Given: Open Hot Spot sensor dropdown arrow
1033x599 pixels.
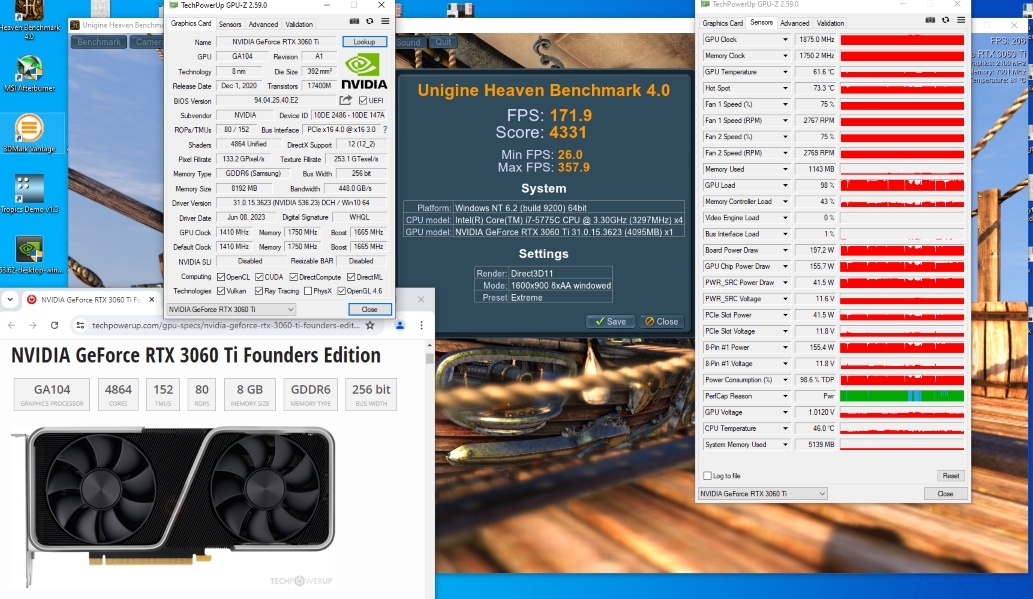Looking at the screenshot, I should (785, 88).
